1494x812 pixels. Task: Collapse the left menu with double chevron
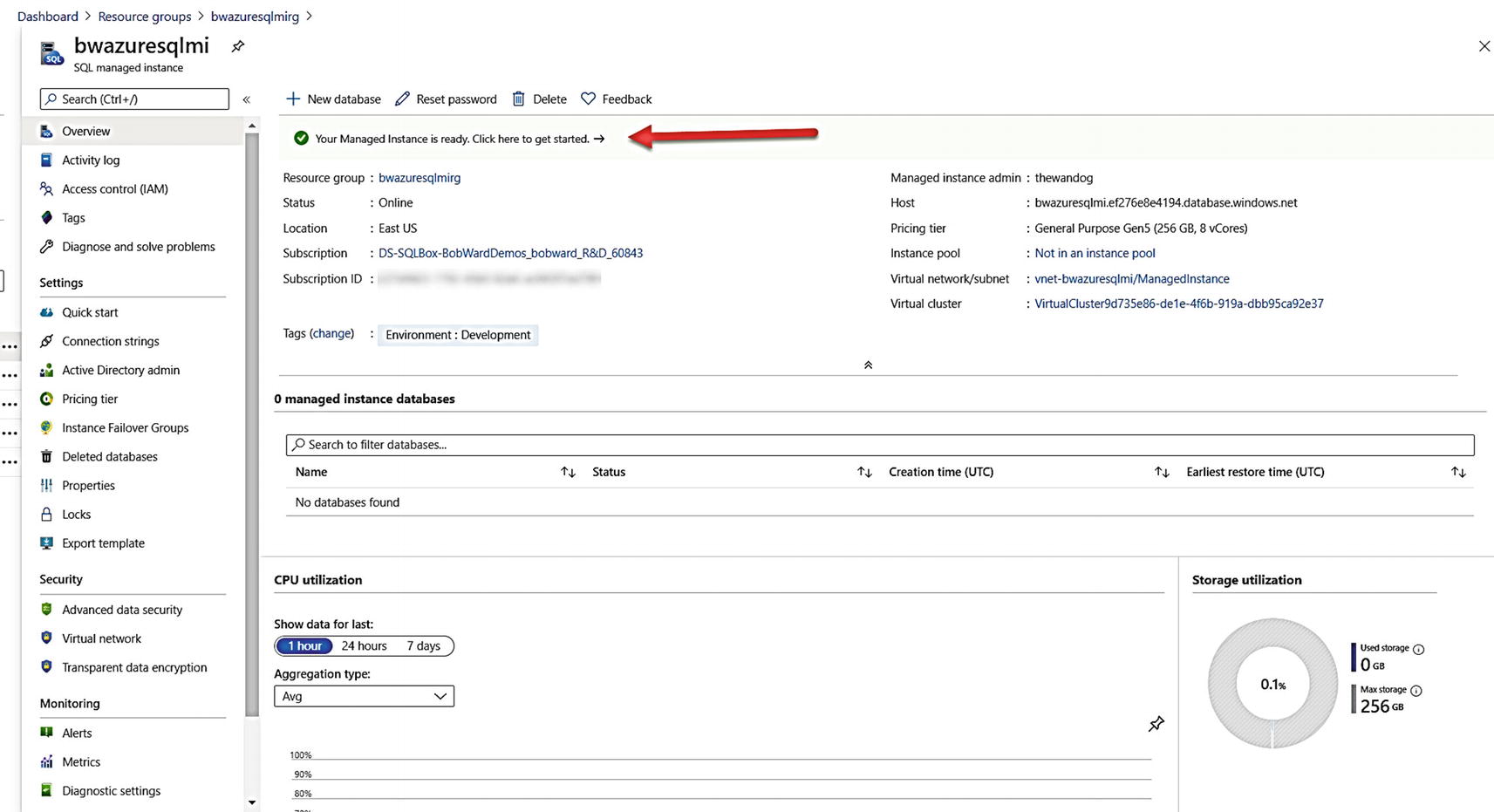[x=247, y=99]
